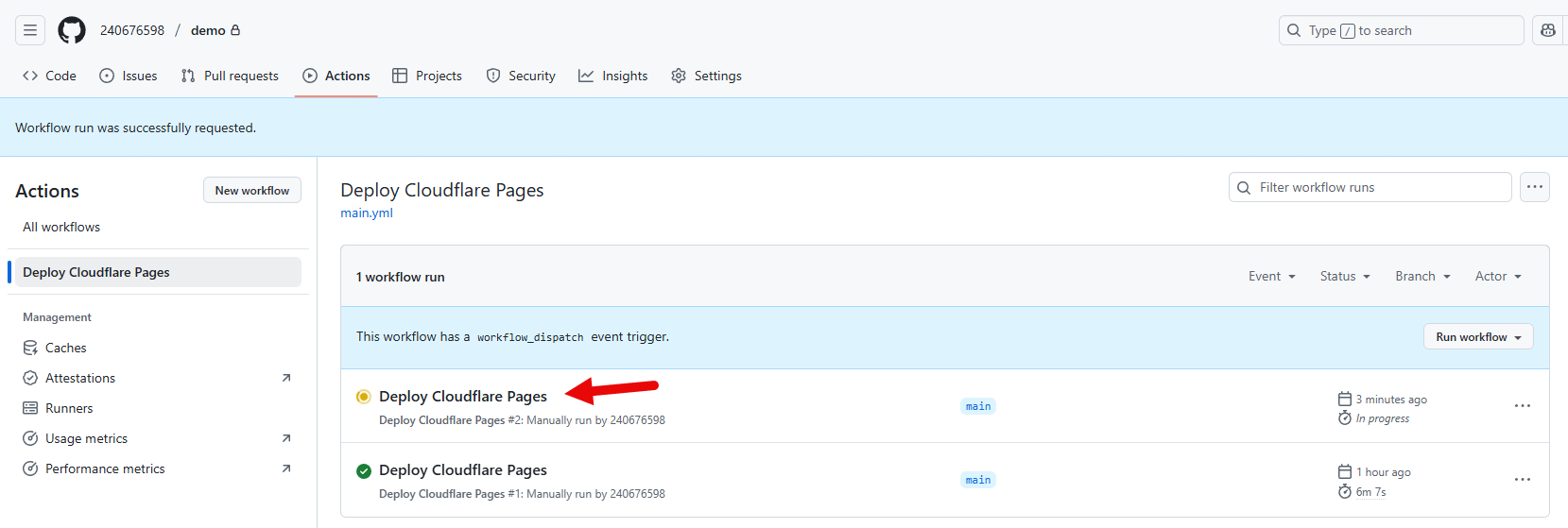
Task: Switch to the Projects tab
Action: (427, 76)
